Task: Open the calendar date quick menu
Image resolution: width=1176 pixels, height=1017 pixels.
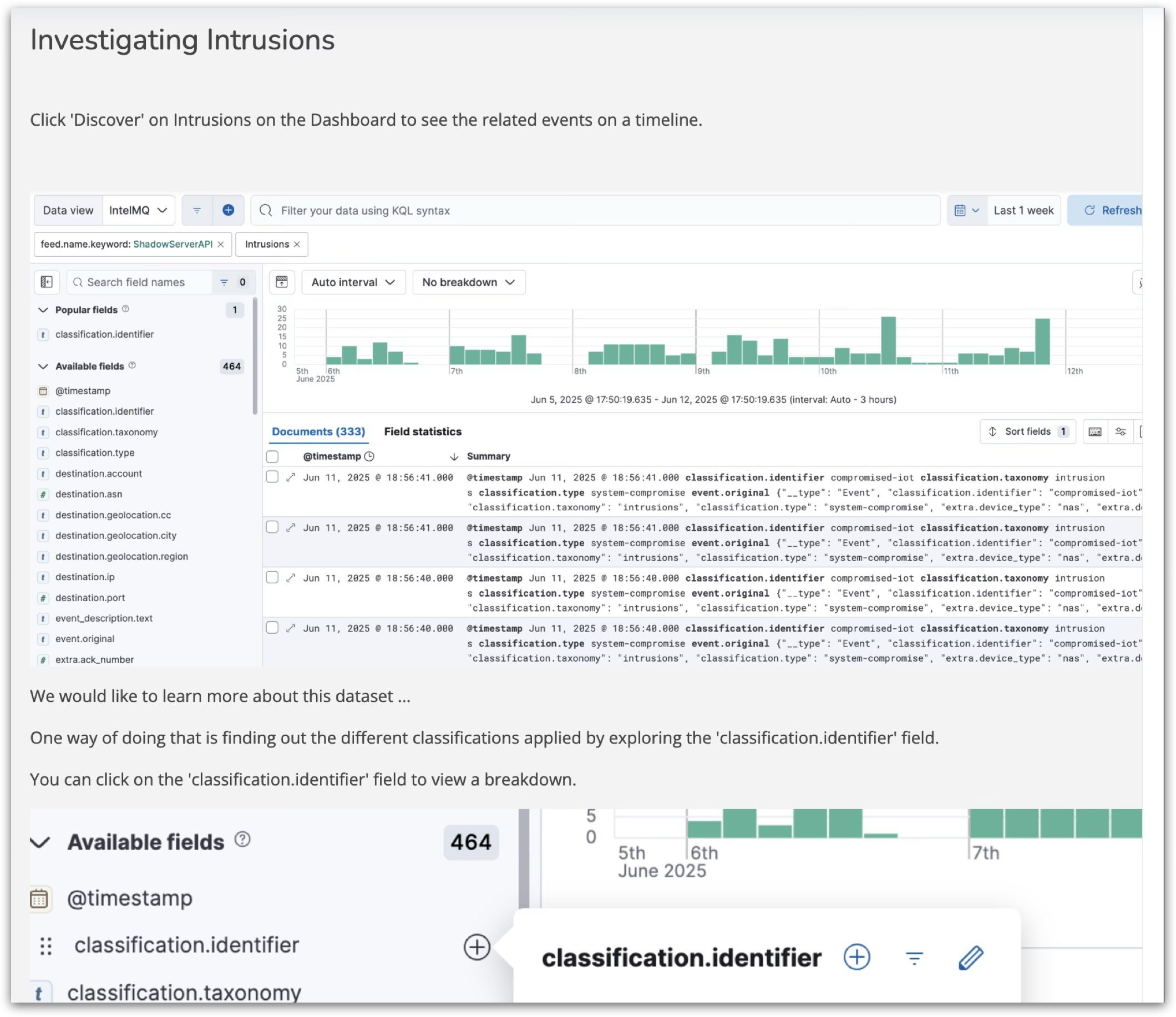Action: coord(966,211)
